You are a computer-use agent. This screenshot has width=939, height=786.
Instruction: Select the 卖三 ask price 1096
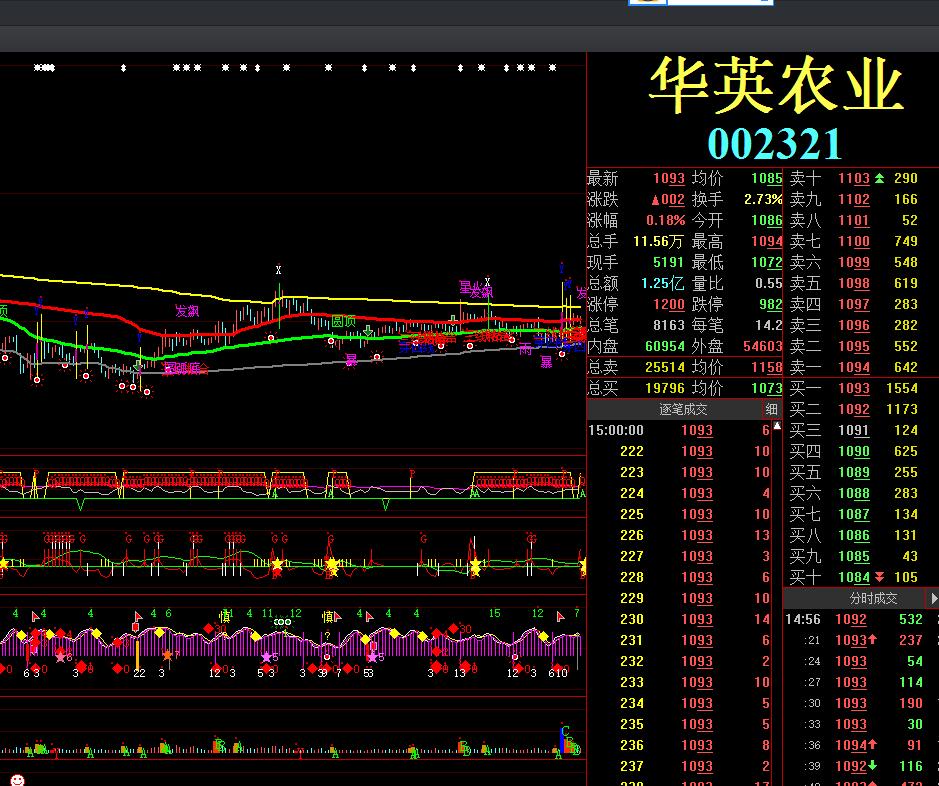(853, 325)
